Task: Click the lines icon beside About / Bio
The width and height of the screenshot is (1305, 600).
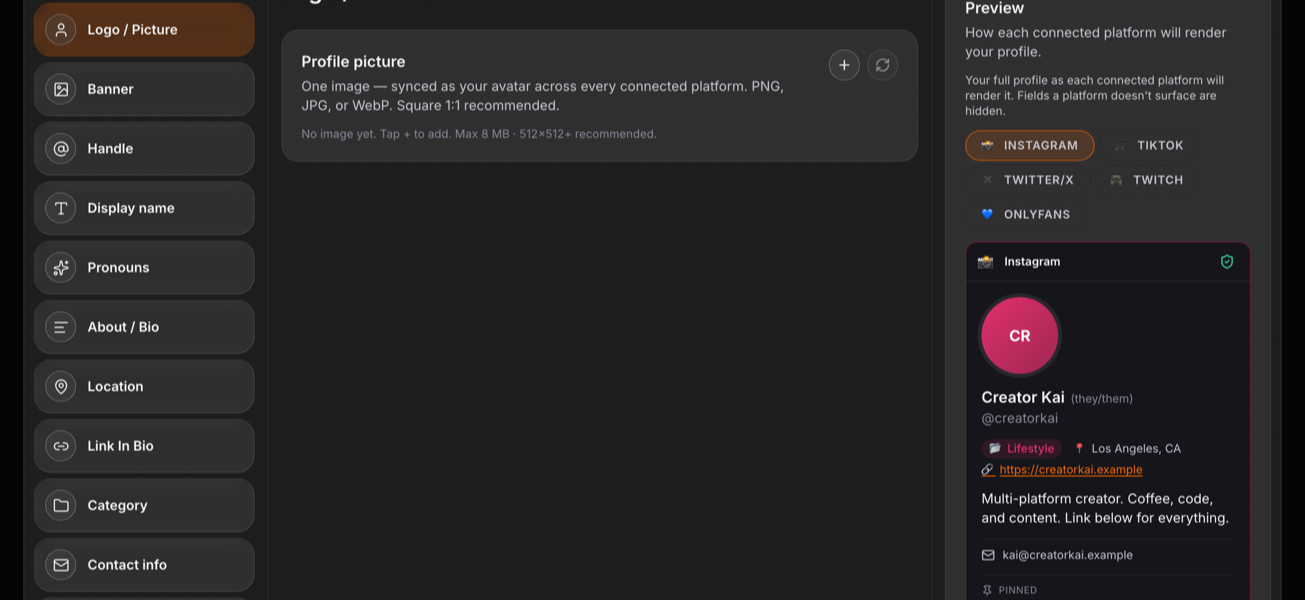Action: [x=61, y=327]
